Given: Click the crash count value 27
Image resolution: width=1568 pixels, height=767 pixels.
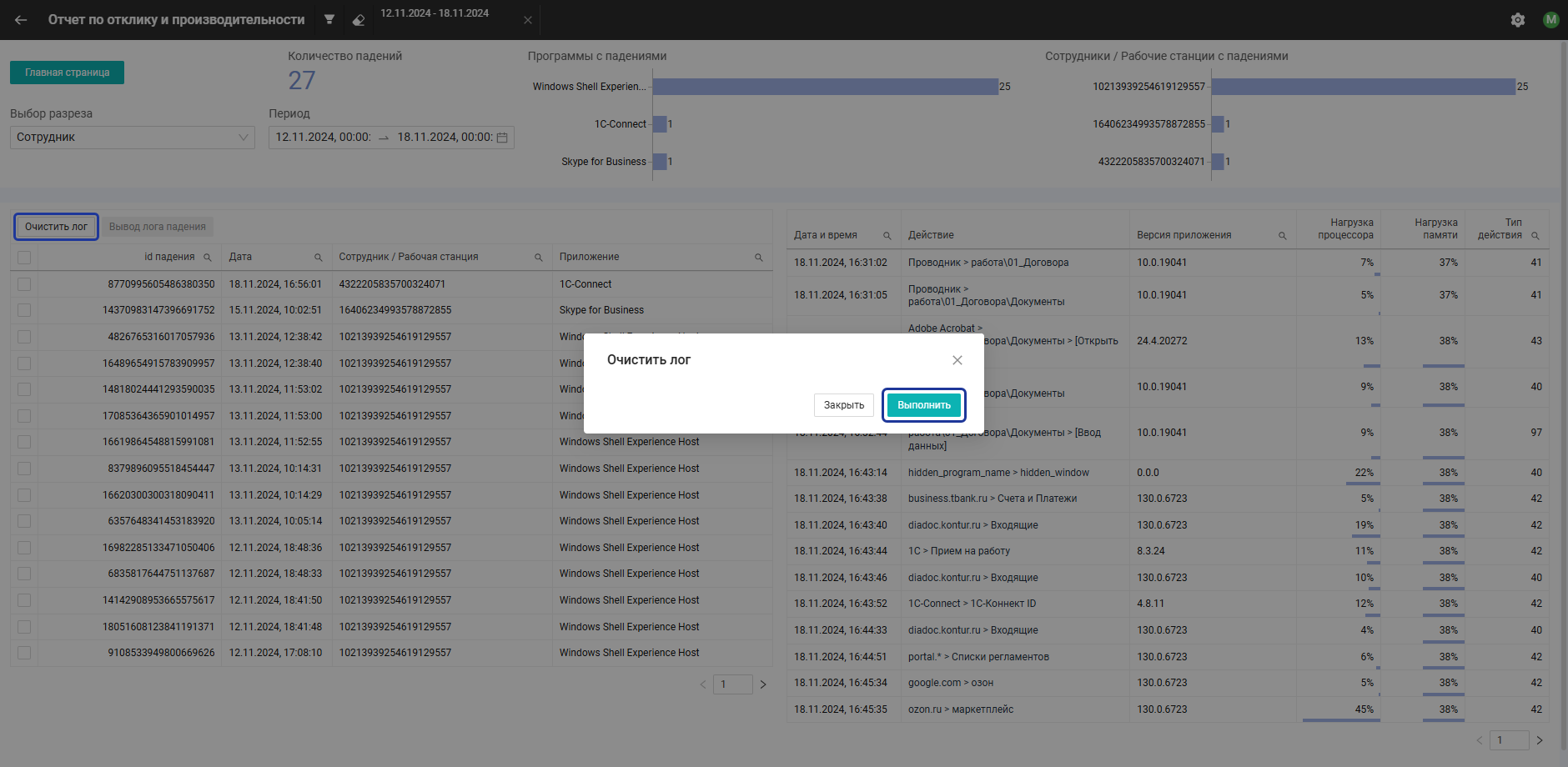Looking at the screenshot, I should (x=302, y=81).
